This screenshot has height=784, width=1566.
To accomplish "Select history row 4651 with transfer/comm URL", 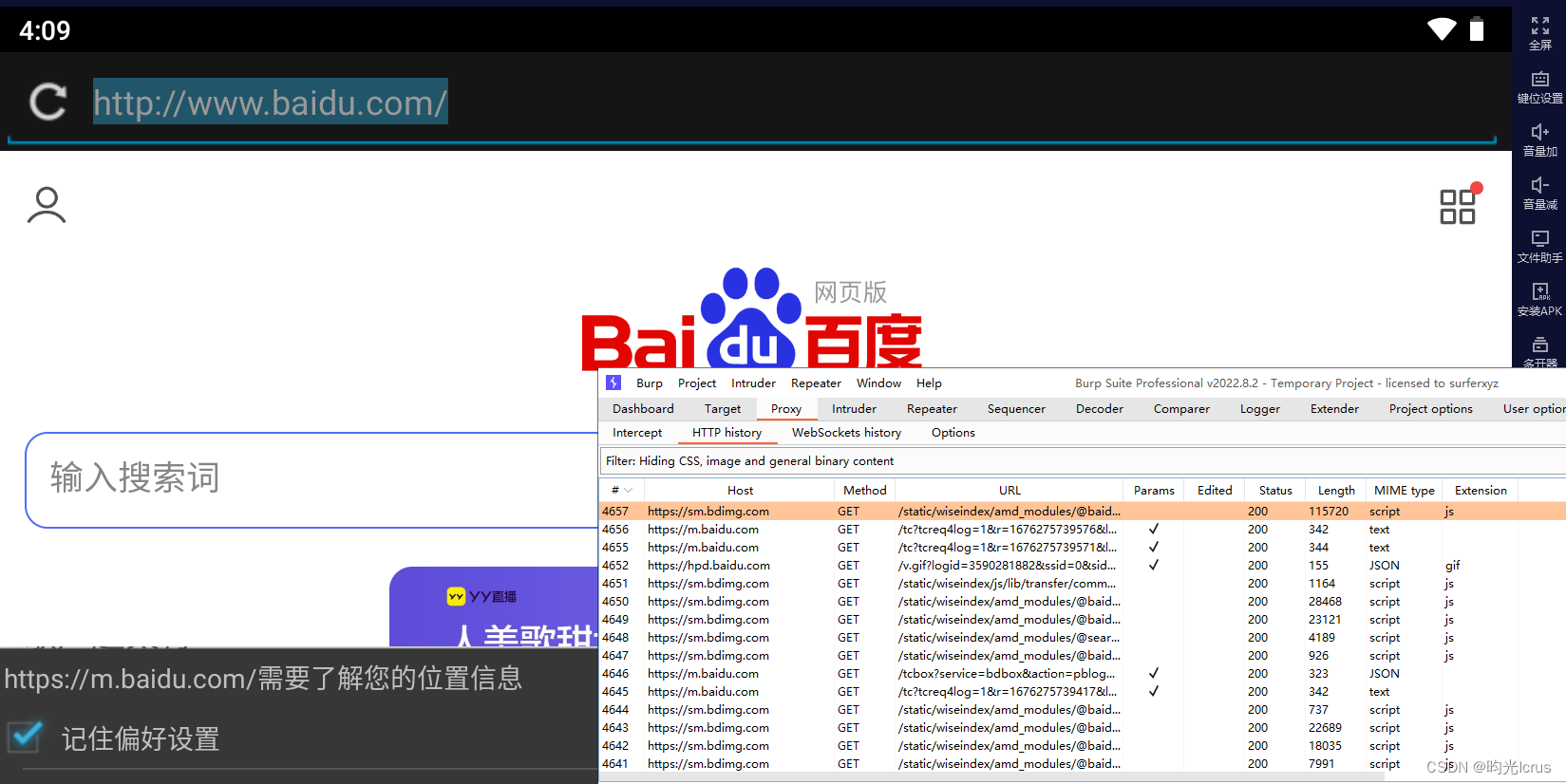I will click(1083, 584).
